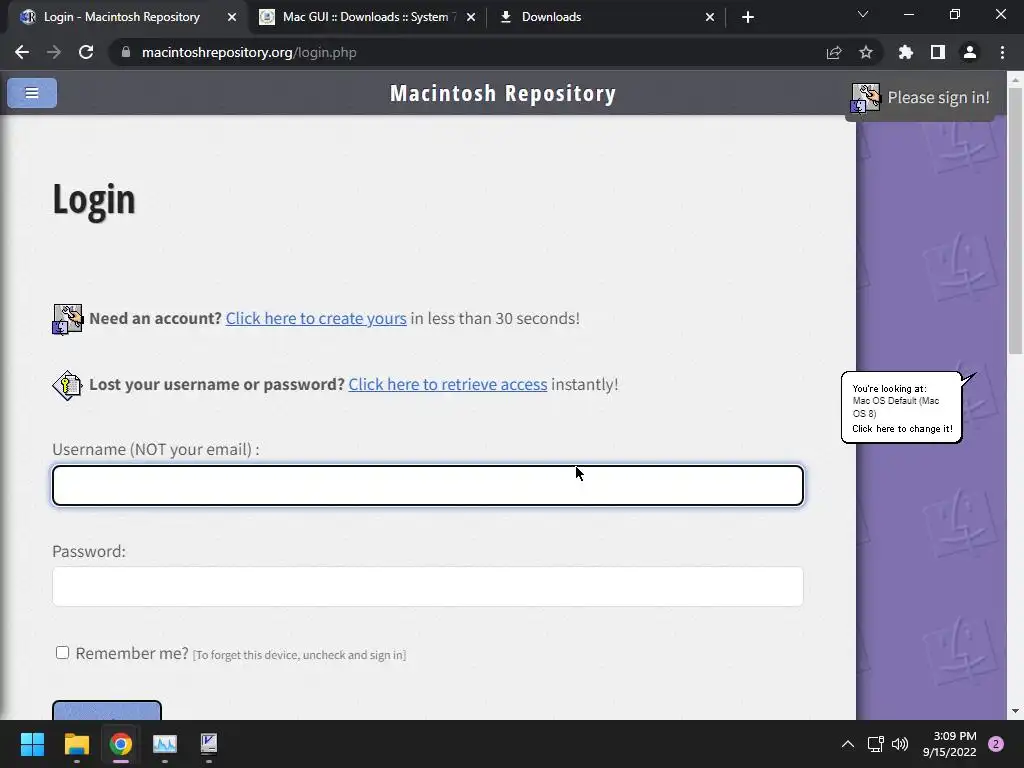Click the key icon beside Lost your username
The width and height of the screenshot is (1024, 768).
pos(67,385)
